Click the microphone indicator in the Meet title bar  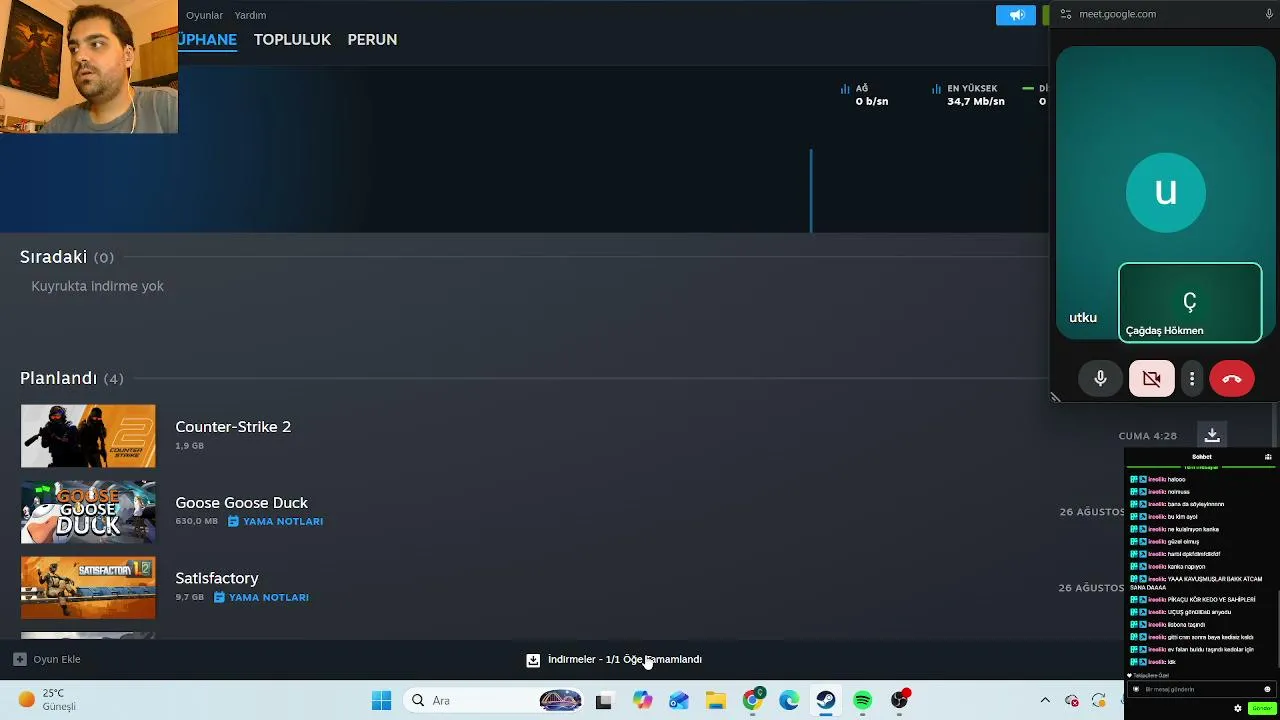(x=1269, y=14)
